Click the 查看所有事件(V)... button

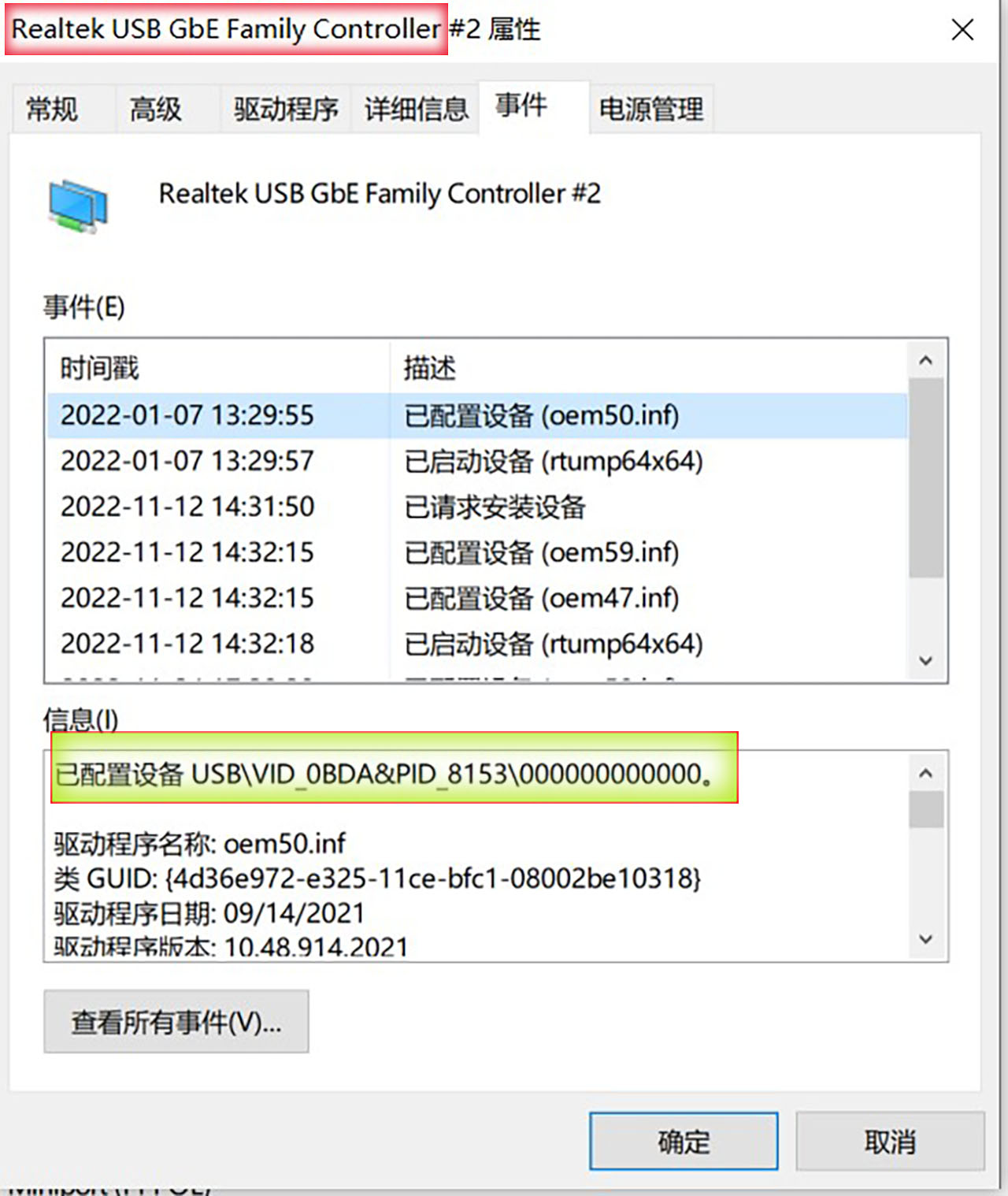[x=176, y=1022]
